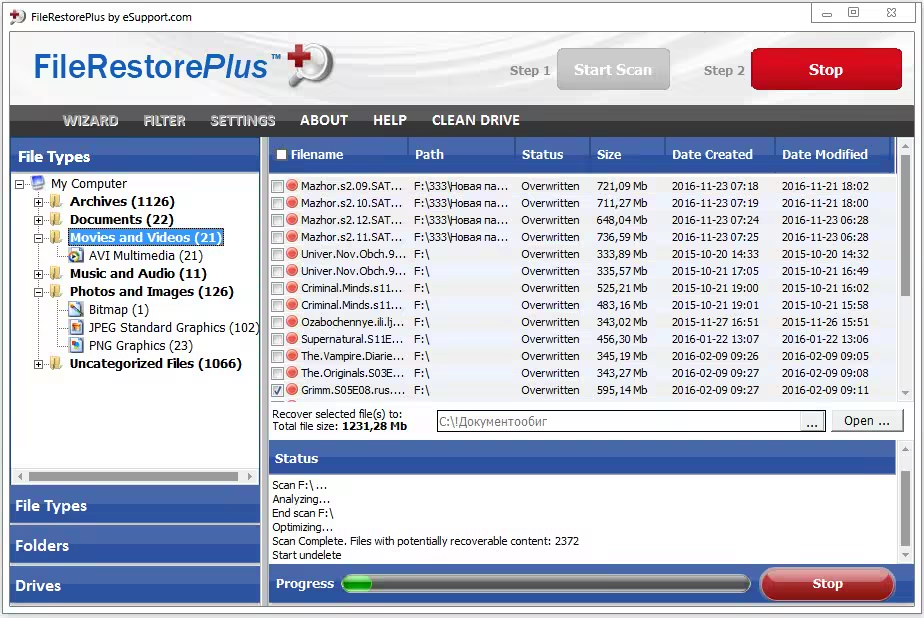Select the JPEG Standard Graphics icon
924x618 pixels.
click(x=76, y=327)
